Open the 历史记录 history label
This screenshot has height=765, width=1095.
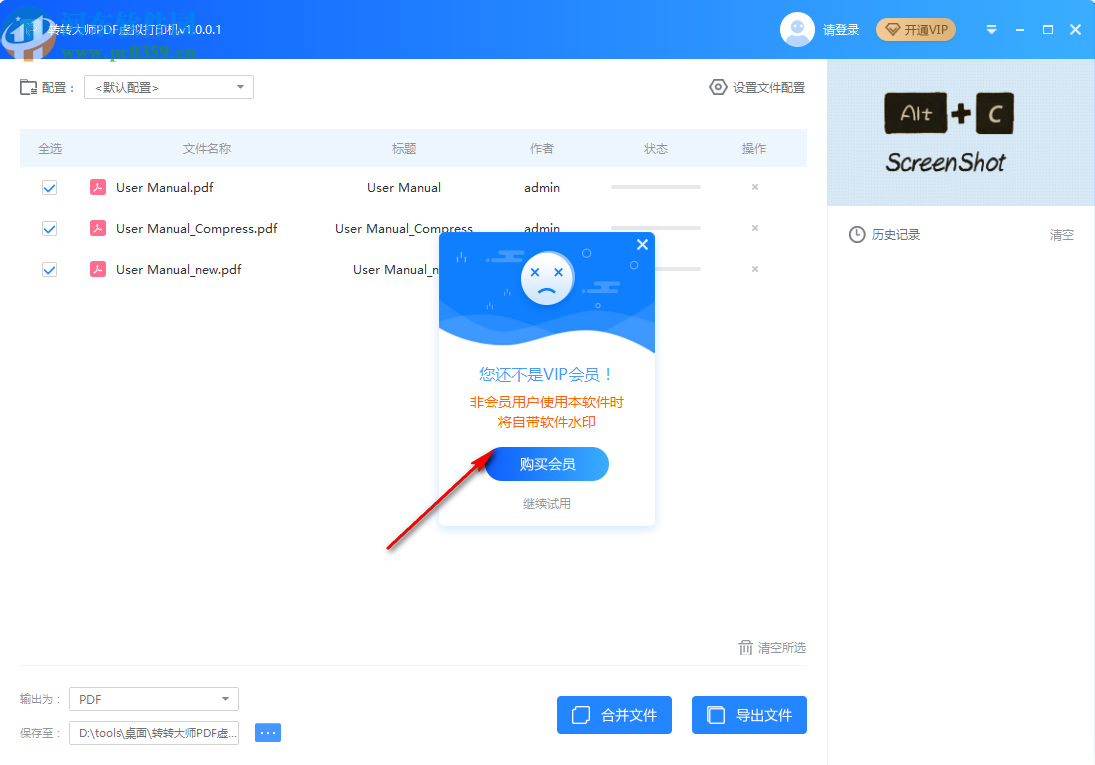pos(896,235)
